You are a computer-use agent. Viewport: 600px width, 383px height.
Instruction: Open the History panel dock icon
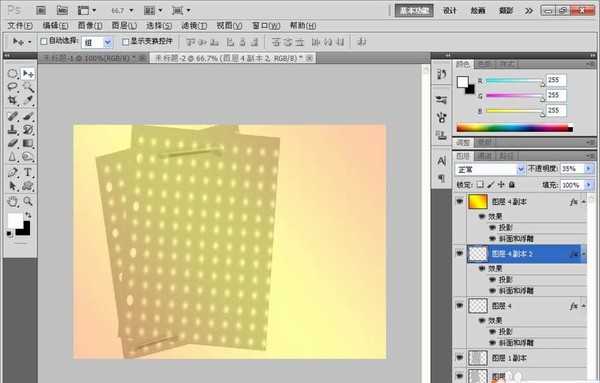(442, 74)
